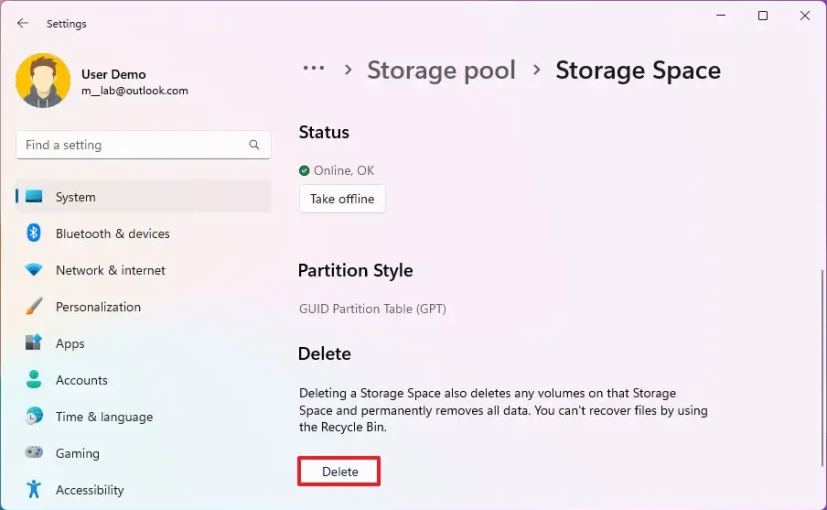Take the Storage Space offline
This screenshot has height=510, width=827.
(x=342, y=199)
